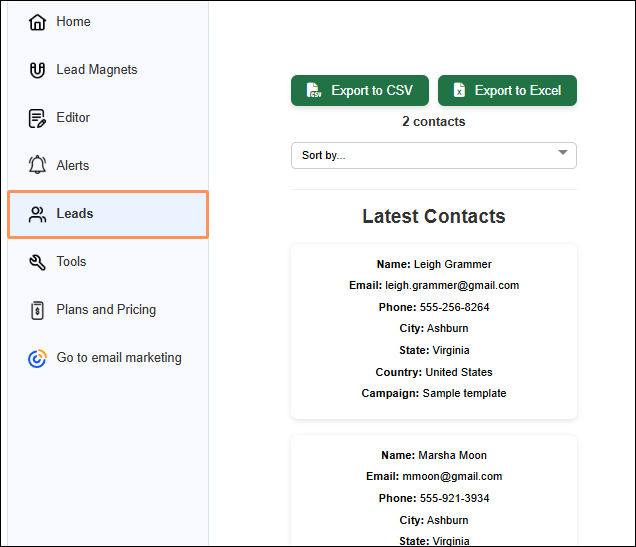
Task: Click the Alerts bell icon
Action: (x=37, y=166)
